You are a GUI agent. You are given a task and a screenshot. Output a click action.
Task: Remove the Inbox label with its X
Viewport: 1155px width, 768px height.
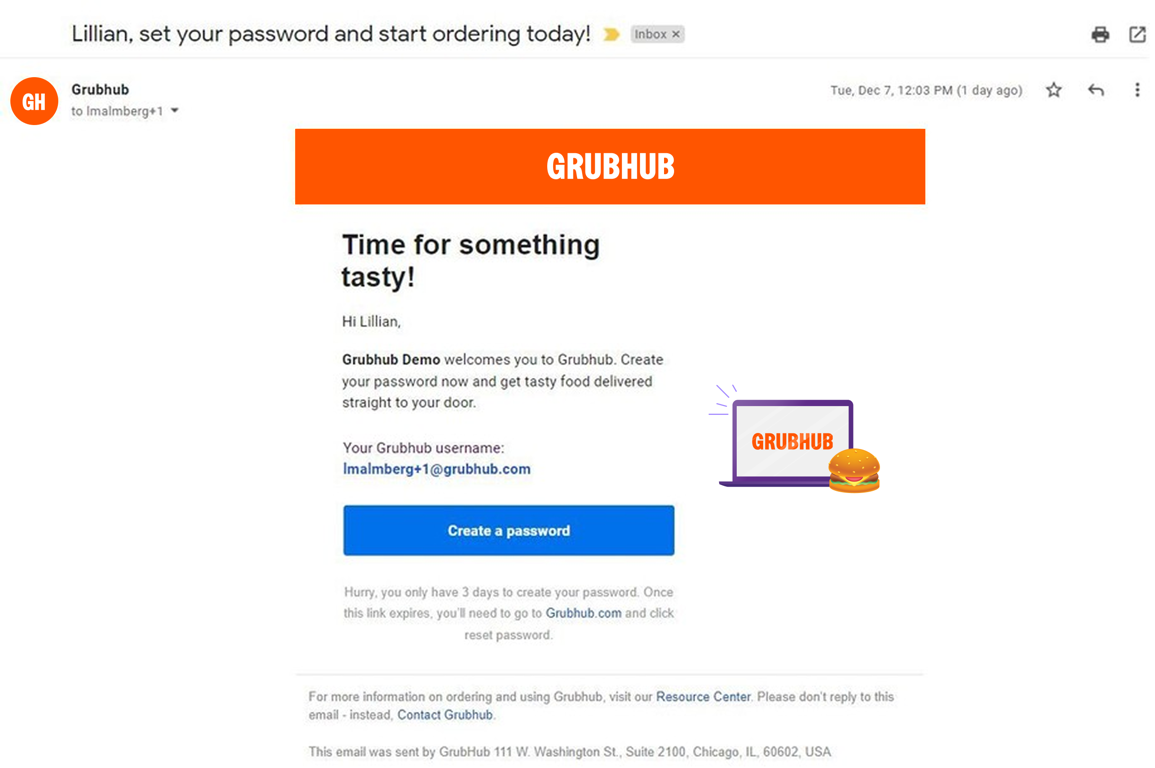coord(676,34)
